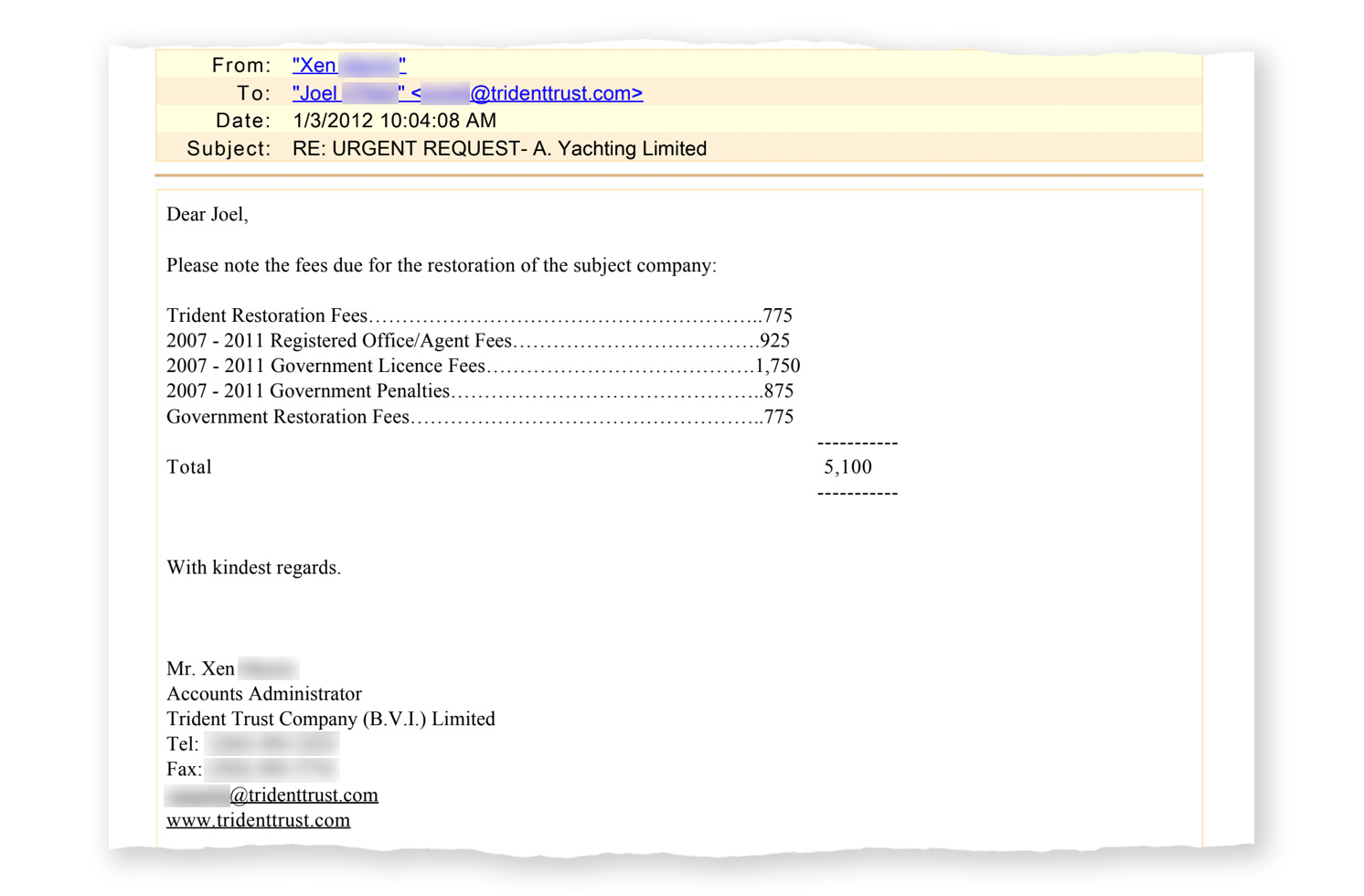Click the total amount 5,100

tap(847, 467)
